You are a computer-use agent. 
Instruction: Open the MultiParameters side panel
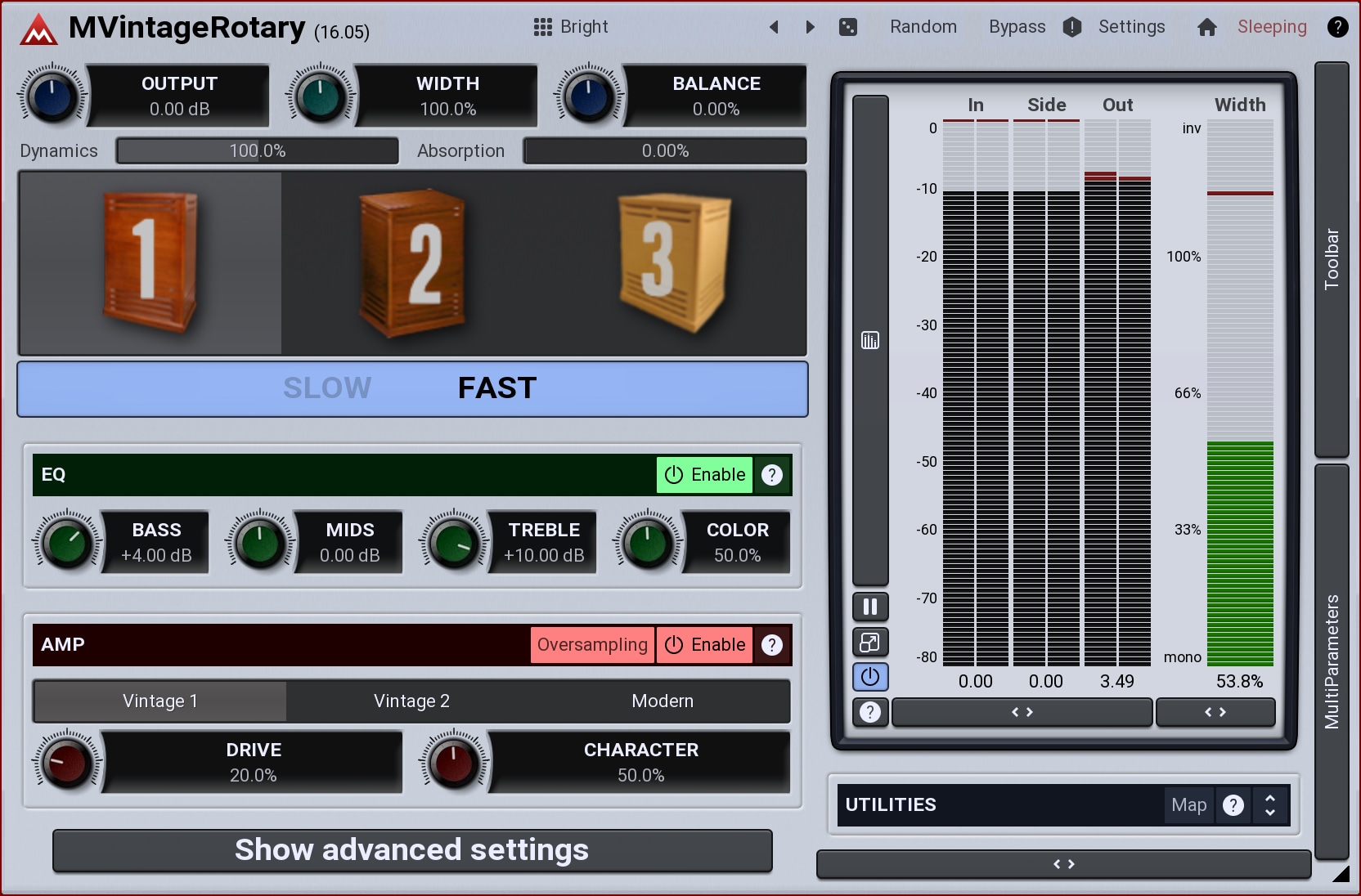1332,661
